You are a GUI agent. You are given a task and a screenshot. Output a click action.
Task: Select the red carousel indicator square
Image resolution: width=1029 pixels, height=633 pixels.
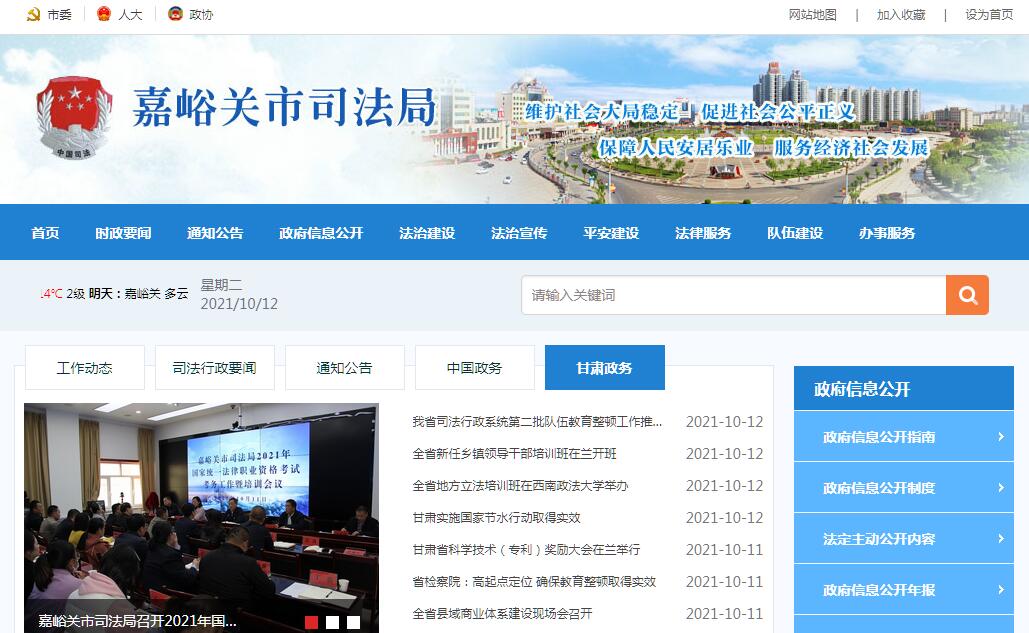click(312, 622)
